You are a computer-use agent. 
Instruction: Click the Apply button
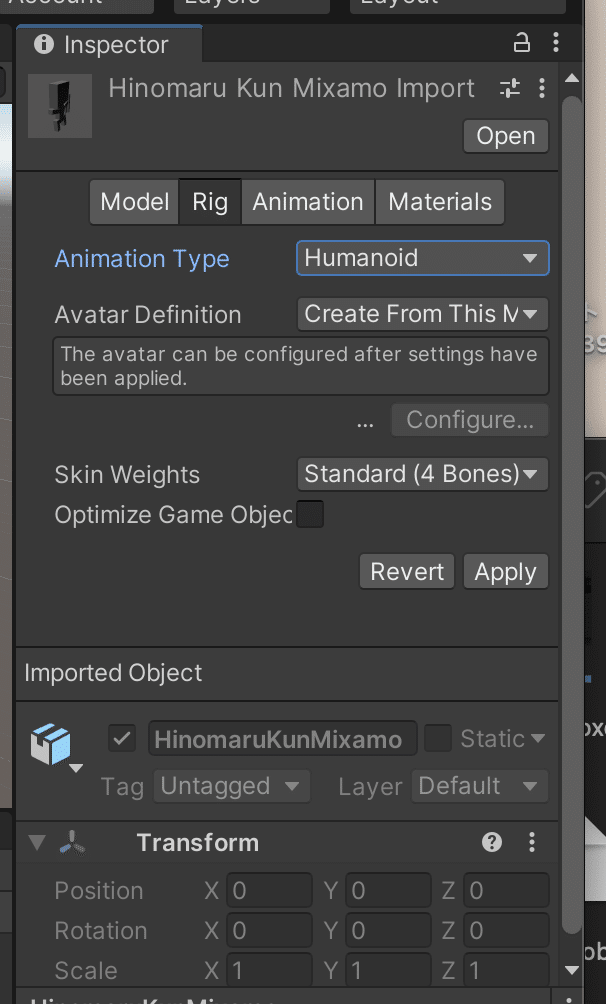505,571
